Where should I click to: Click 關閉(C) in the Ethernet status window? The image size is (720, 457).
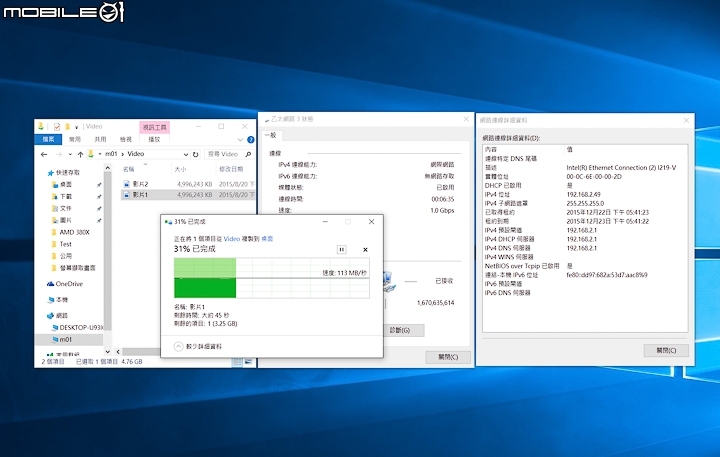coord(448,357)
